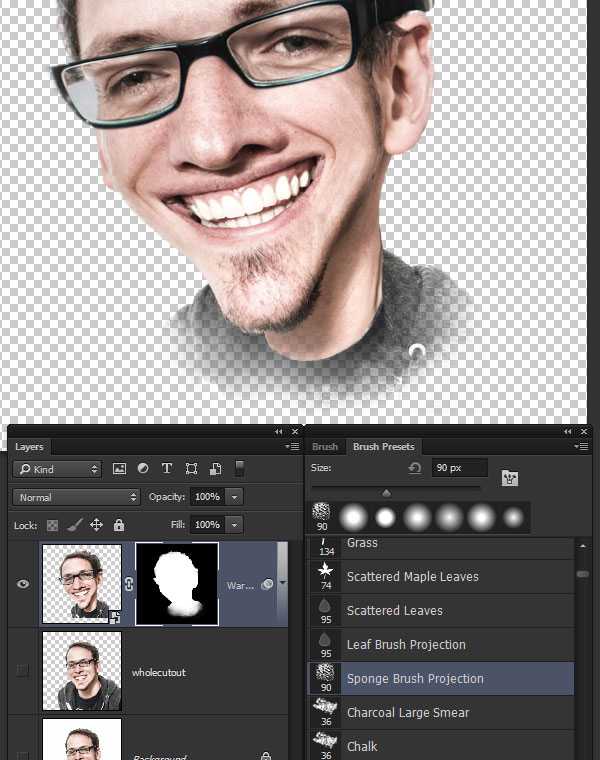Filter layers by type layer icon

coord(167,468)
